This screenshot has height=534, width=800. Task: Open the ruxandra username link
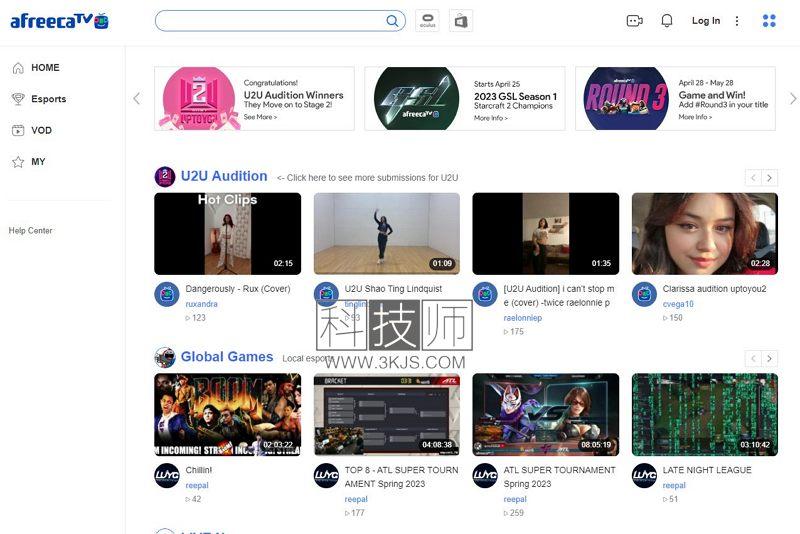pyautogui.click(x=202, y=304)
